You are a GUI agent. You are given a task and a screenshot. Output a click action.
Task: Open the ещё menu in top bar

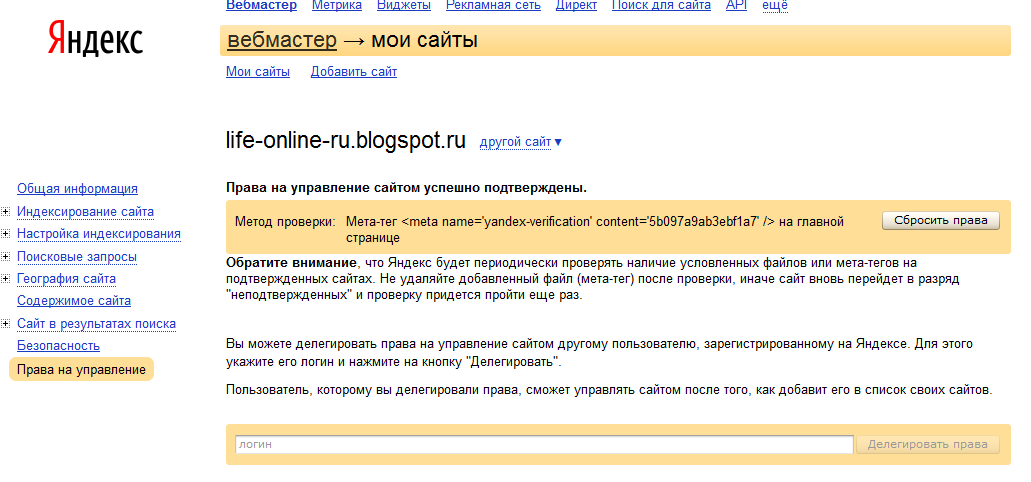[775, 5]
